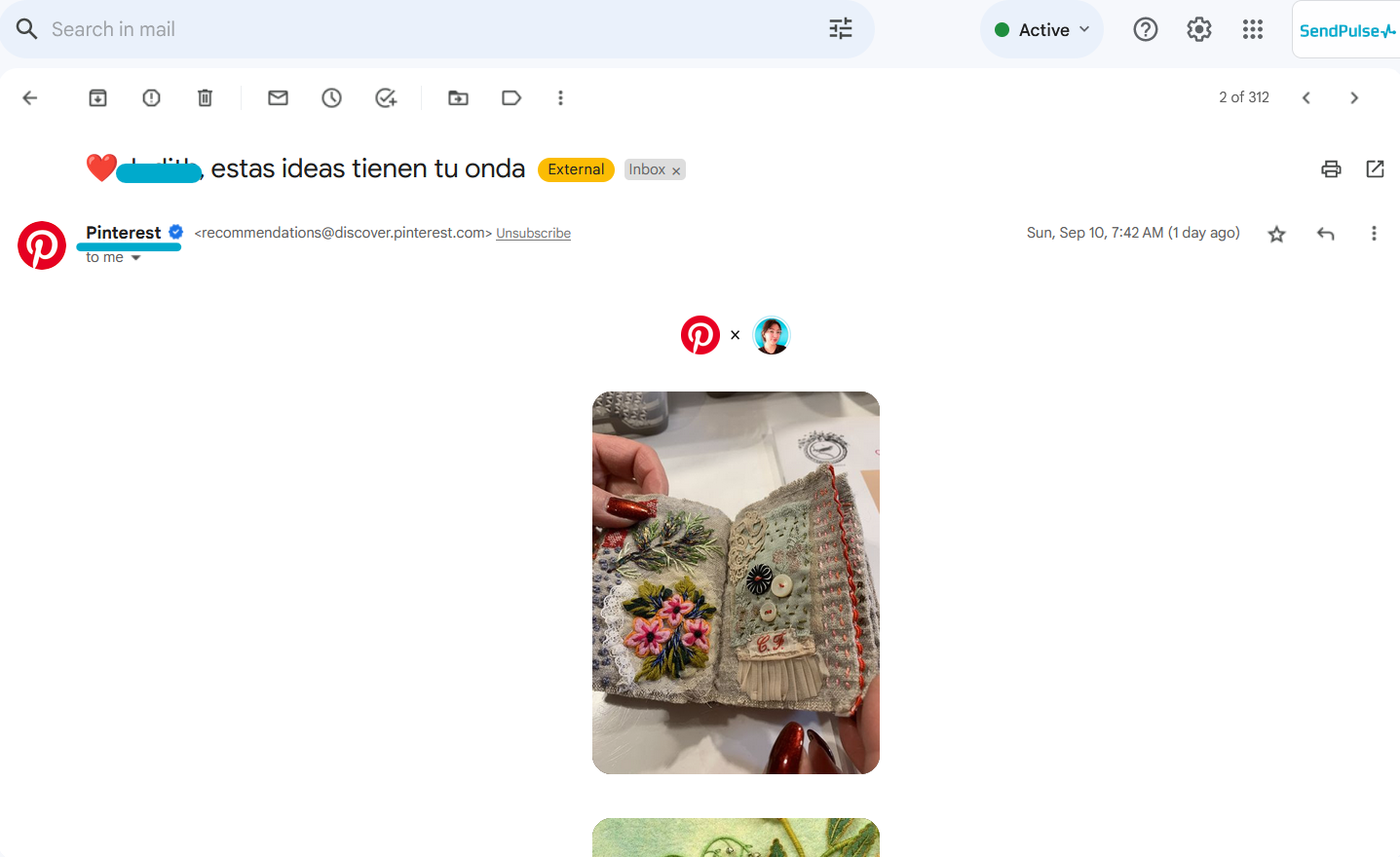Open the embroidered fabric book image
The height and width of the screenshot is (857, 1400).
coord(736,582)
